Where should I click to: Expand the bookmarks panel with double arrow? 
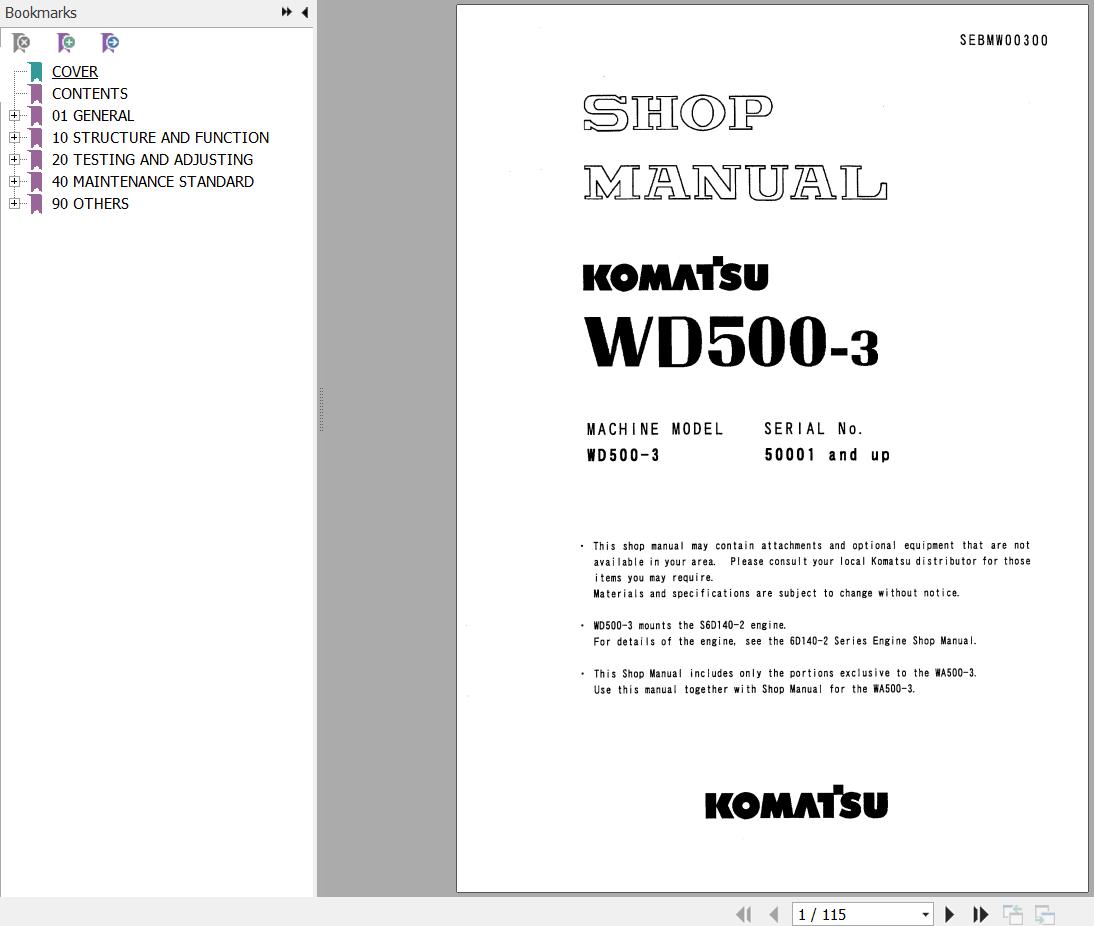pos(286,12)
